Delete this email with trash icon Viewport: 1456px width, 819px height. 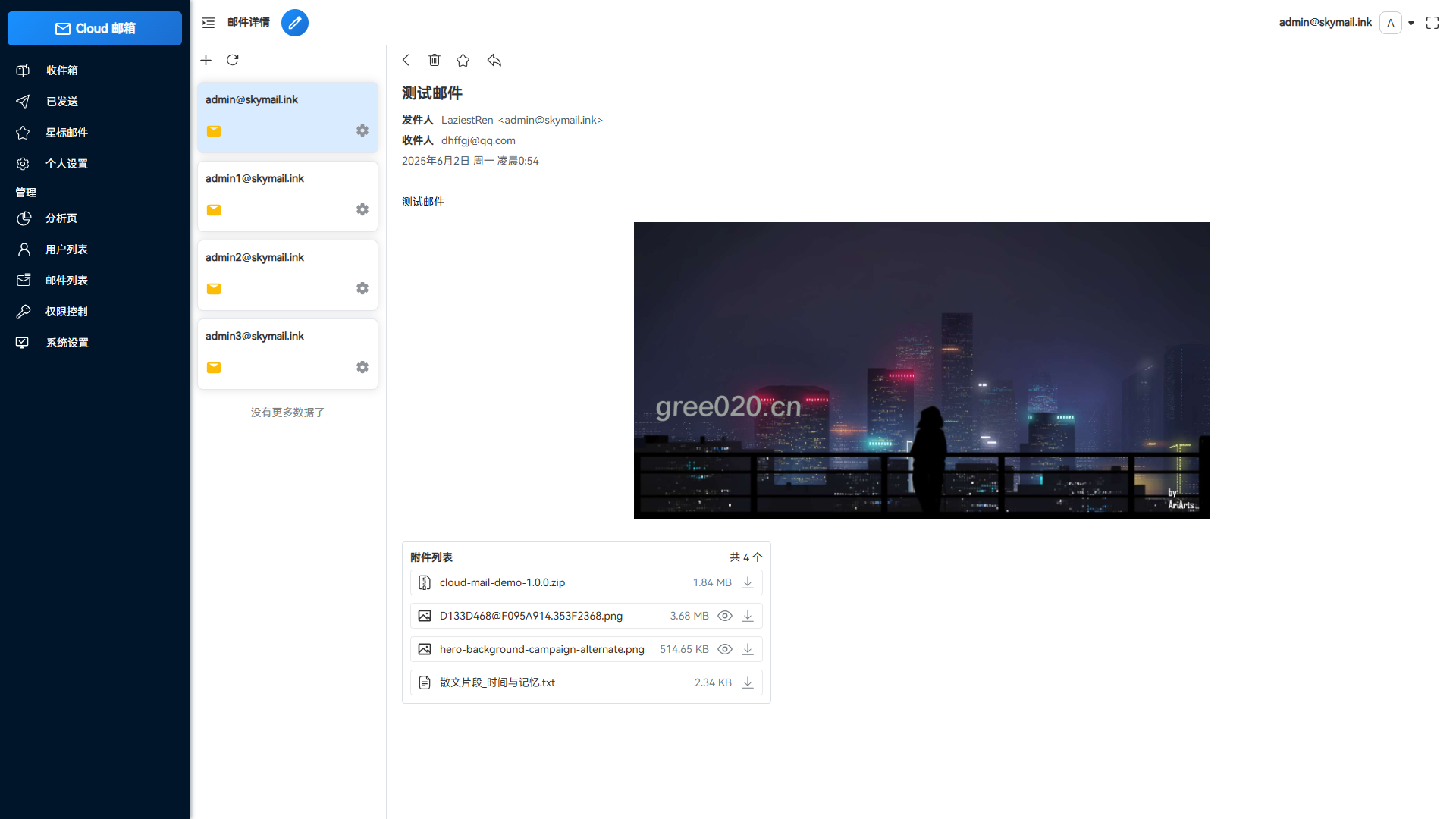(434, 60)
